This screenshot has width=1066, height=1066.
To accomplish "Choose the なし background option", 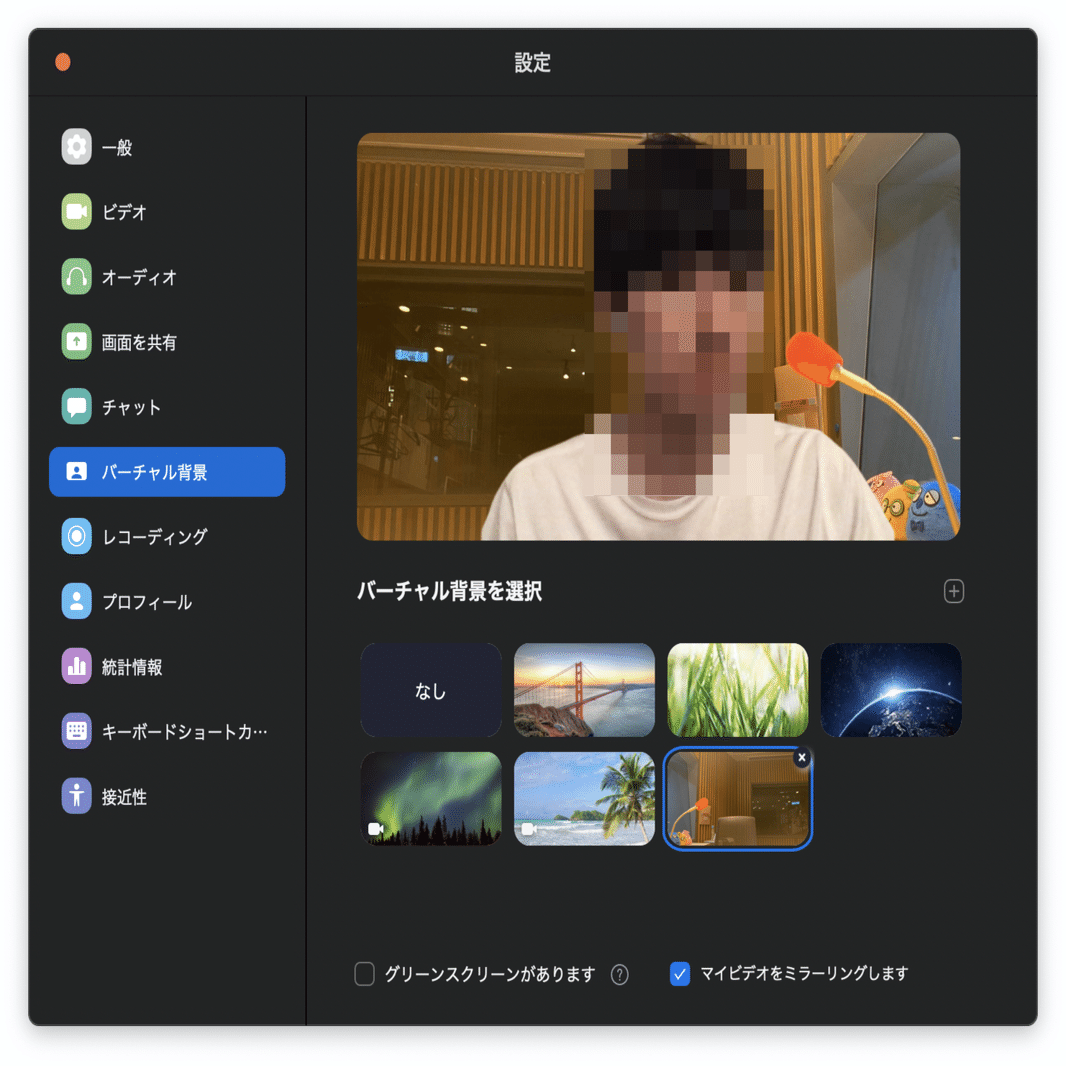I will pos(431,689).
